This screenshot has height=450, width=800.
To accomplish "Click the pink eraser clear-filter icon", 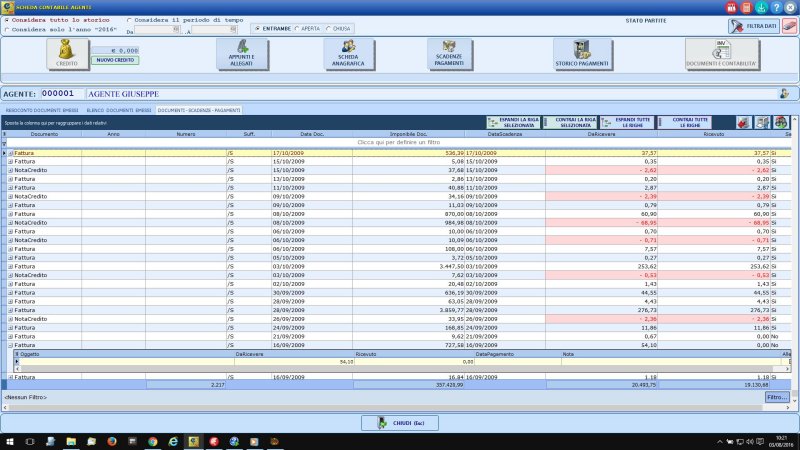I will pyautogui.click(x=790, y=26).
